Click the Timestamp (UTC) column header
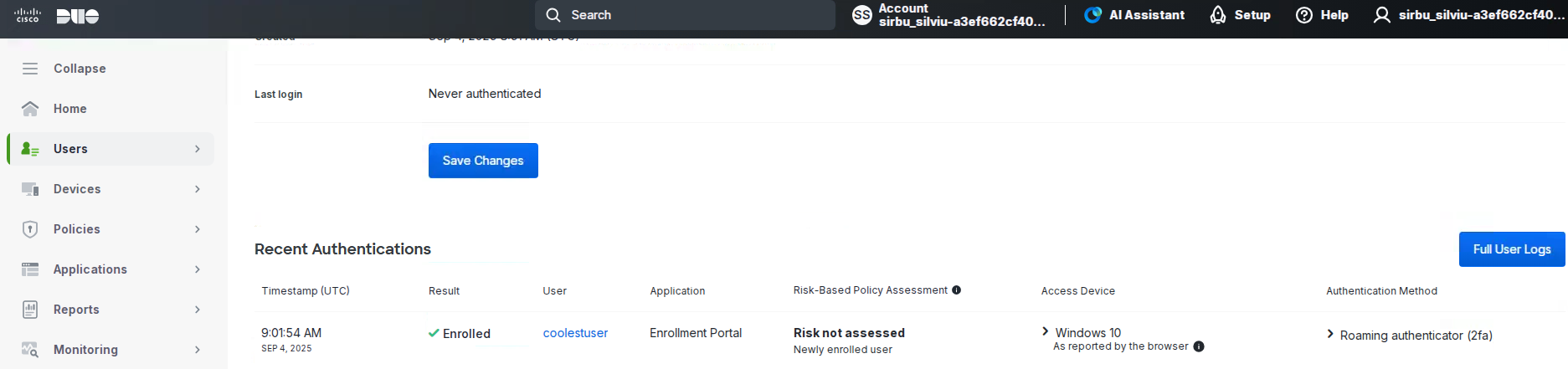 (306, 291)
